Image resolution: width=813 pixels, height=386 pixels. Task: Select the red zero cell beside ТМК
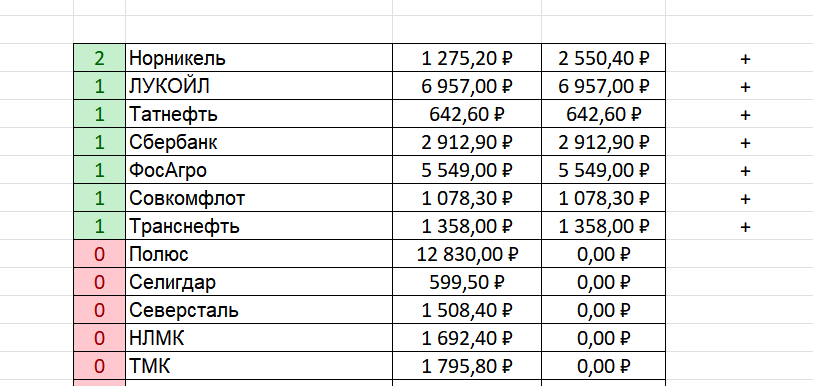coord(100,366)
